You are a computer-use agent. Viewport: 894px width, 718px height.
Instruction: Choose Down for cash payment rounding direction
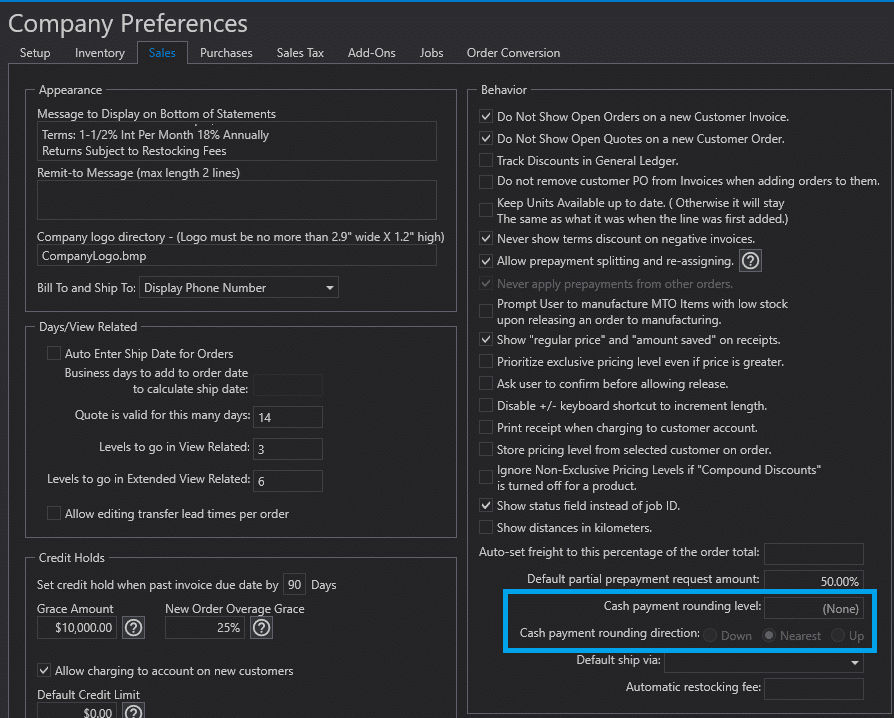(x=711, y=636)
